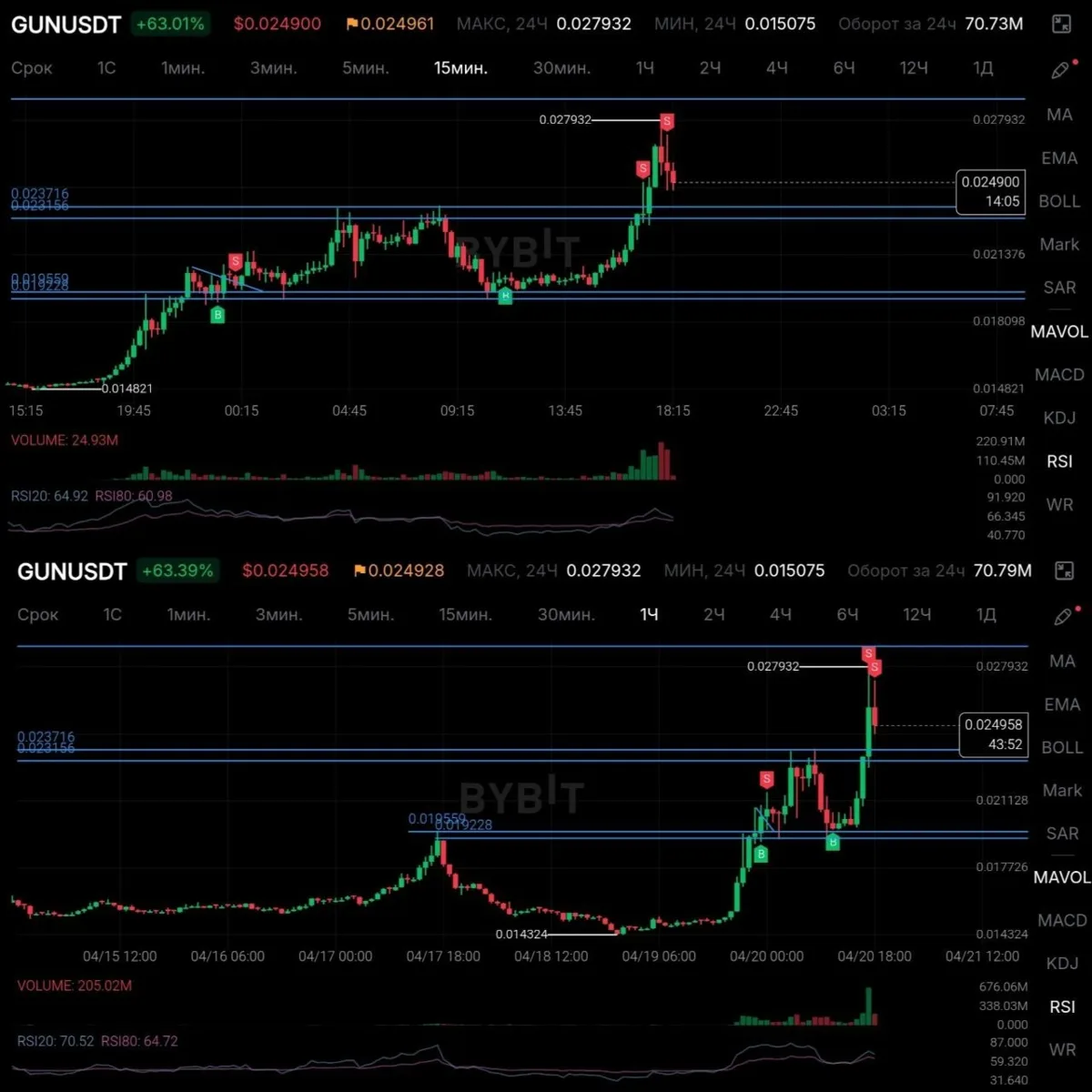Screen dimensions: 1092x1092
Task: Click the 0.014324 low price label
Action: click(521, 935)
